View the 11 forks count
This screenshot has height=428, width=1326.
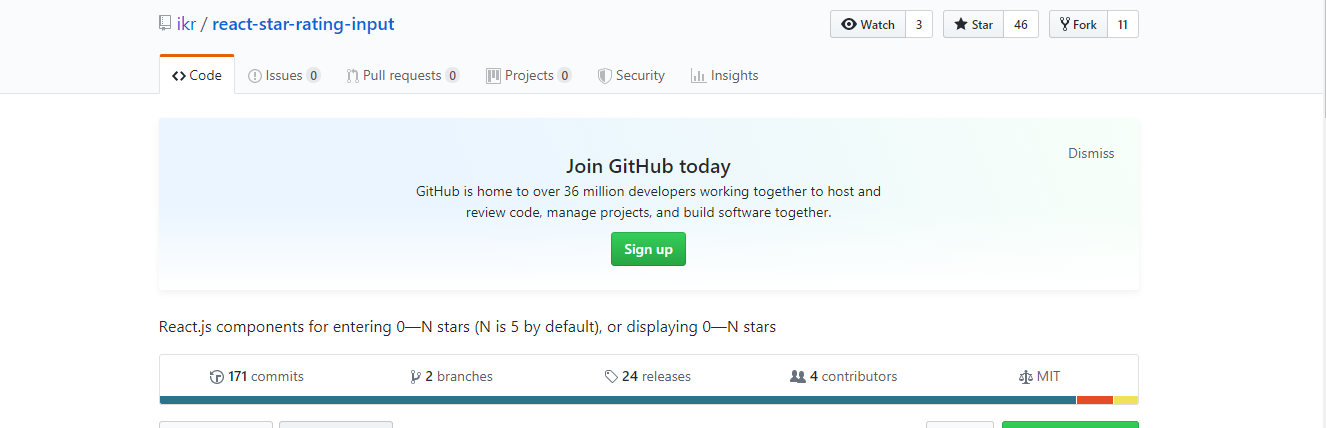click(x=1122, y=24)
